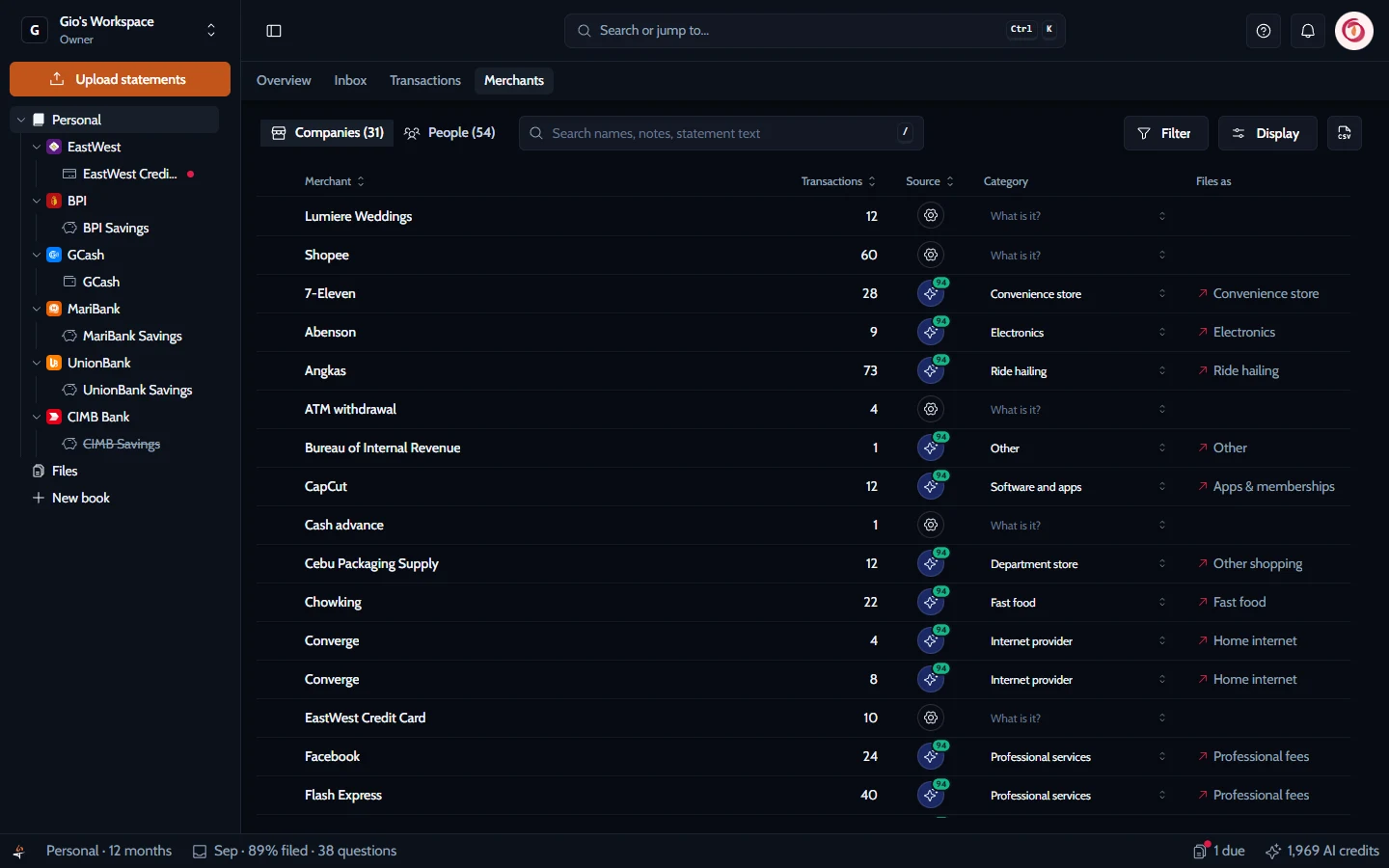Collapse the UnionBank tree node
Viewport: 1389px width, 868px height.
coord(37,363)
